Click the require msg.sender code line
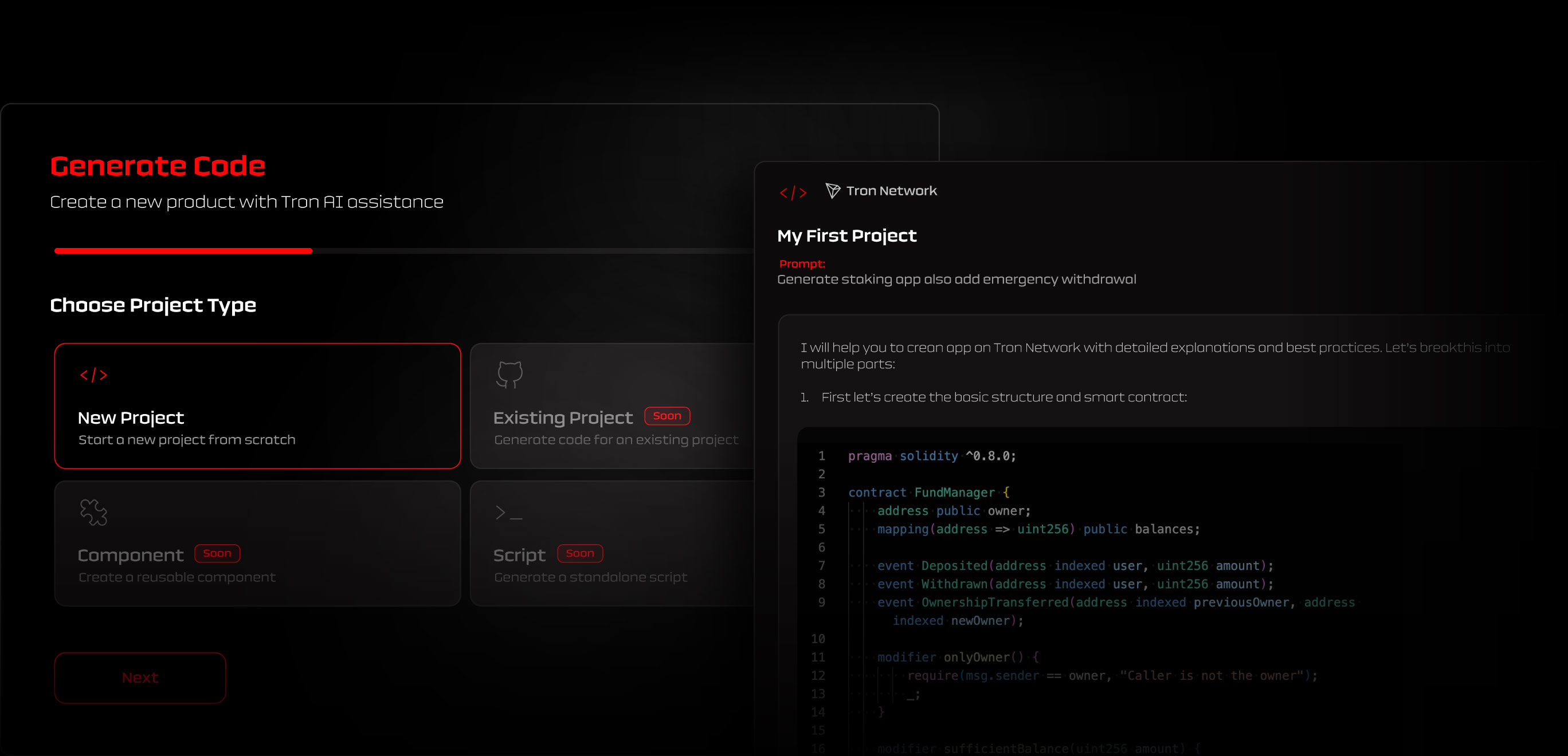Image resolution: width=1568 pixels, height=756 pixels. [1112, 676]
